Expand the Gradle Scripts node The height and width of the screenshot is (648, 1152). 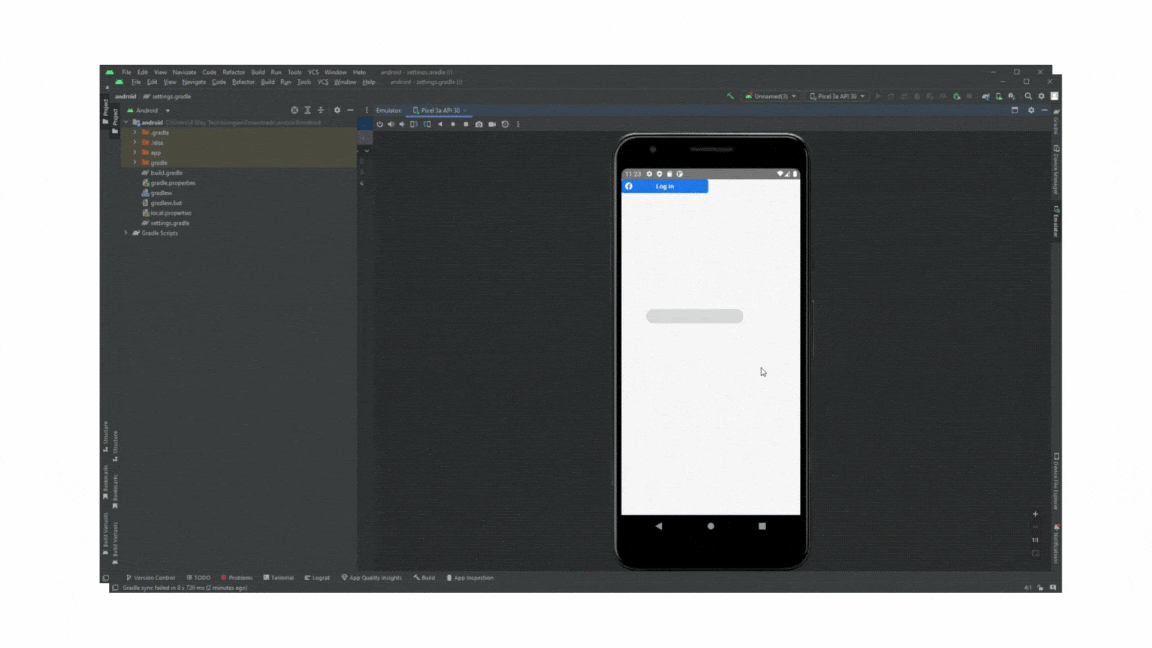click(126, 233)
